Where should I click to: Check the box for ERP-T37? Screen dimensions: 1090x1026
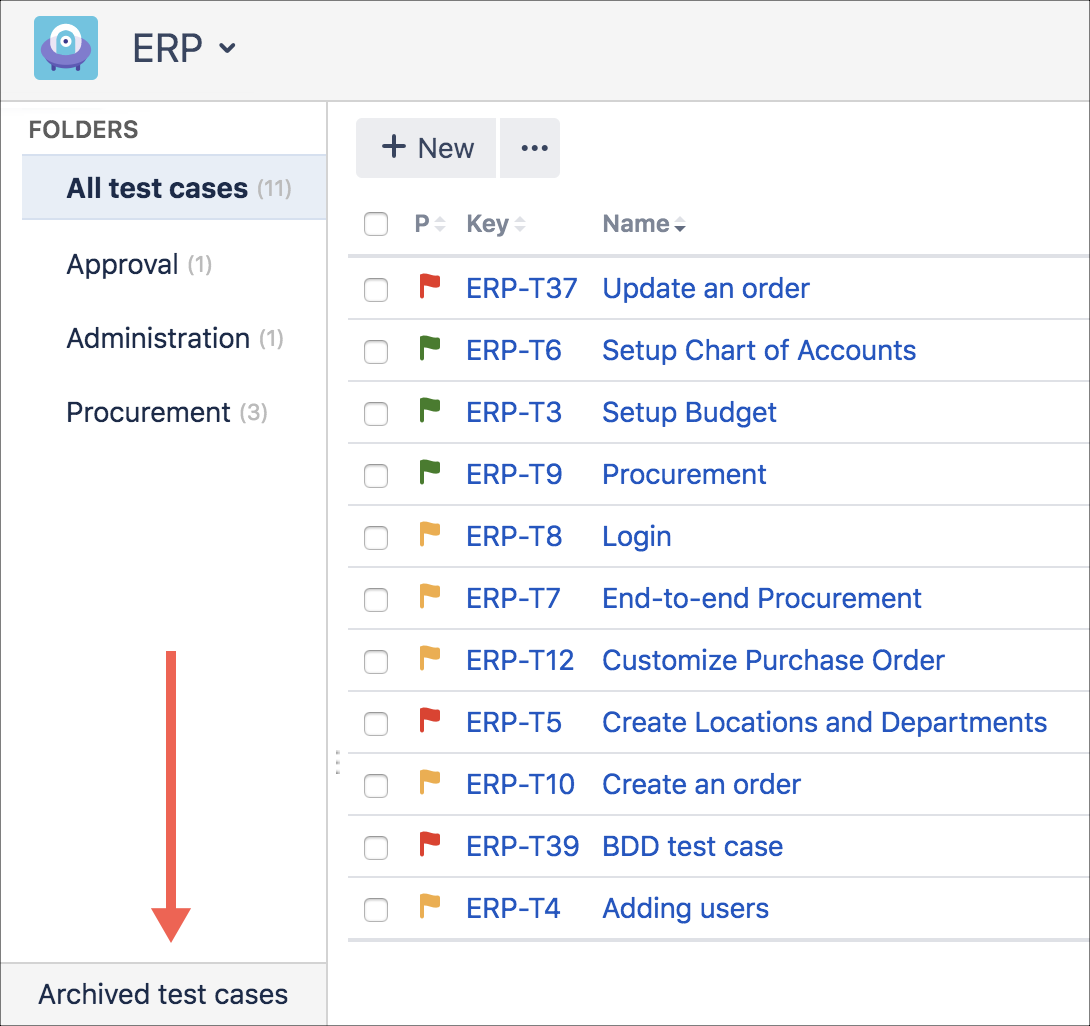tap(376, 290)
